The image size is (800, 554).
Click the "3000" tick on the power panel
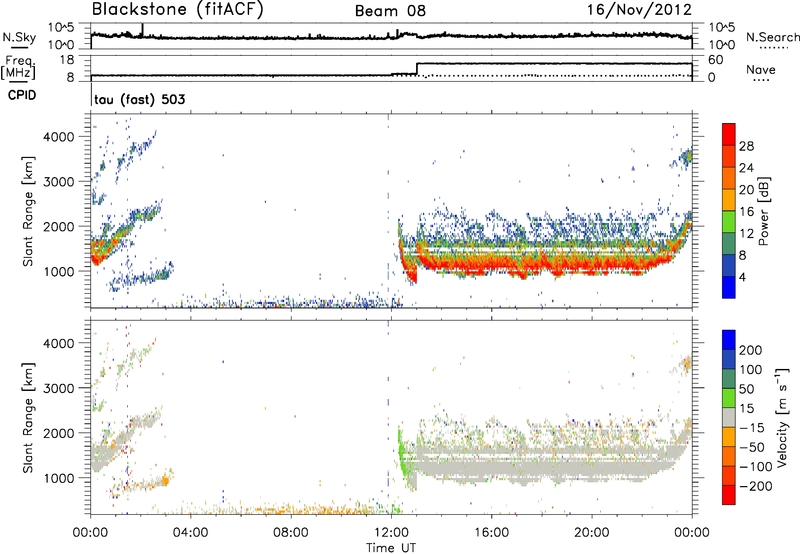click(58, 182)
